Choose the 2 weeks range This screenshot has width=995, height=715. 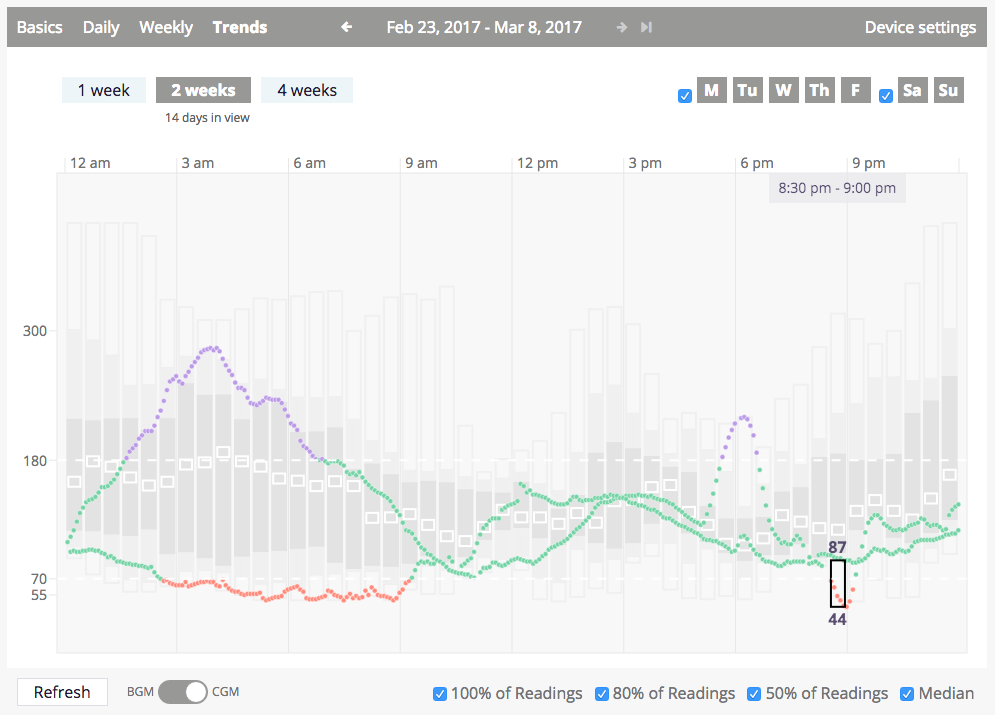(x=203, y=90)
